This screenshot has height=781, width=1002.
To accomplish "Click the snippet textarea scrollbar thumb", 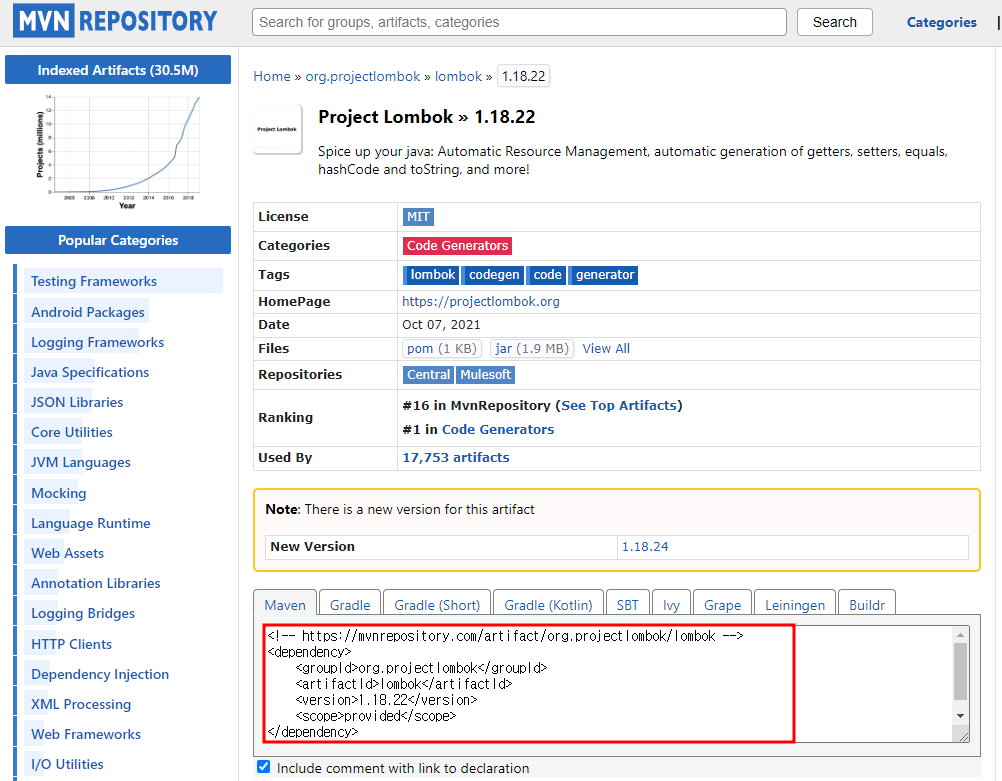I will click(960, 672).
